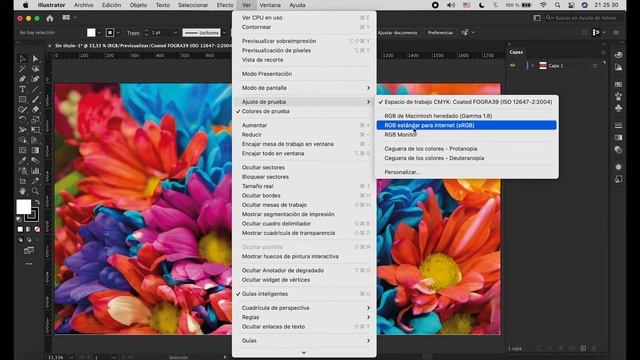Viewport: 640px width, 360px height.
Task: Select the Scale tool
Action: [36, 120]
